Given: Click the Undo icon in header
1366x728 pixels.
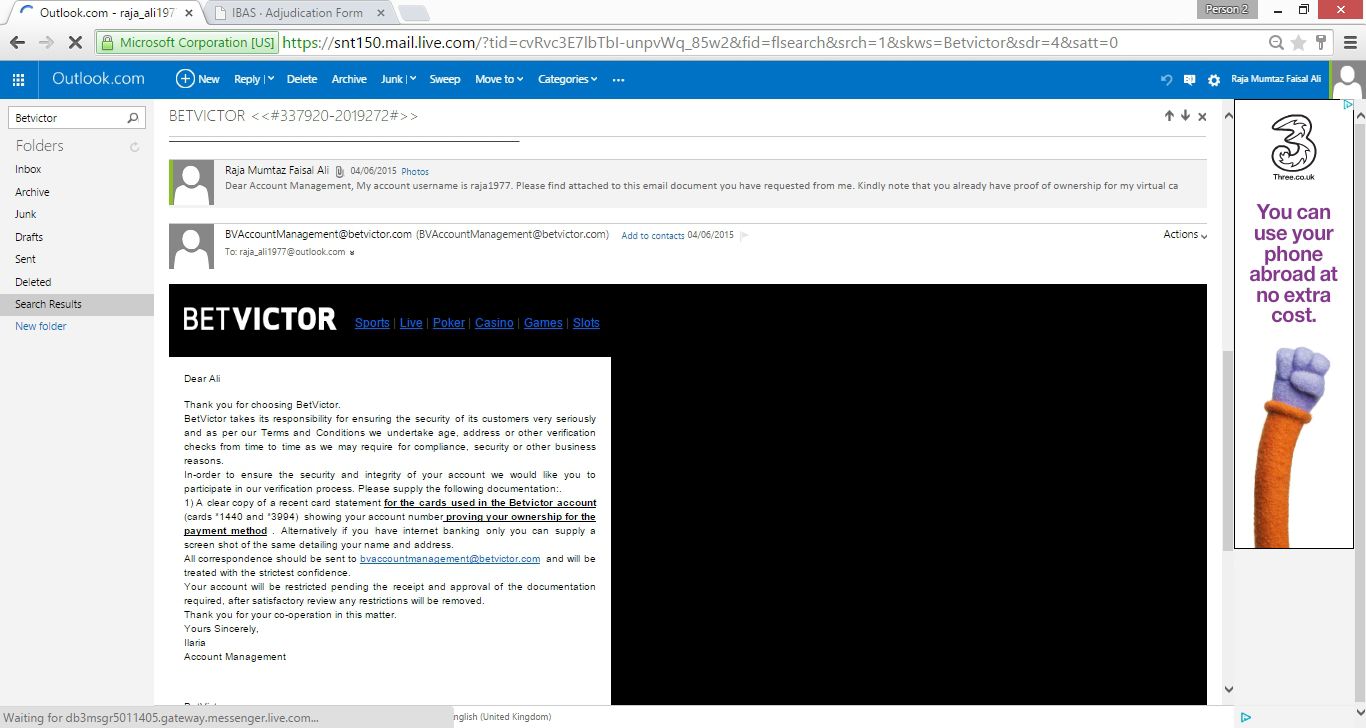Looking at the screenshot, I should (x=1166, y=80).
